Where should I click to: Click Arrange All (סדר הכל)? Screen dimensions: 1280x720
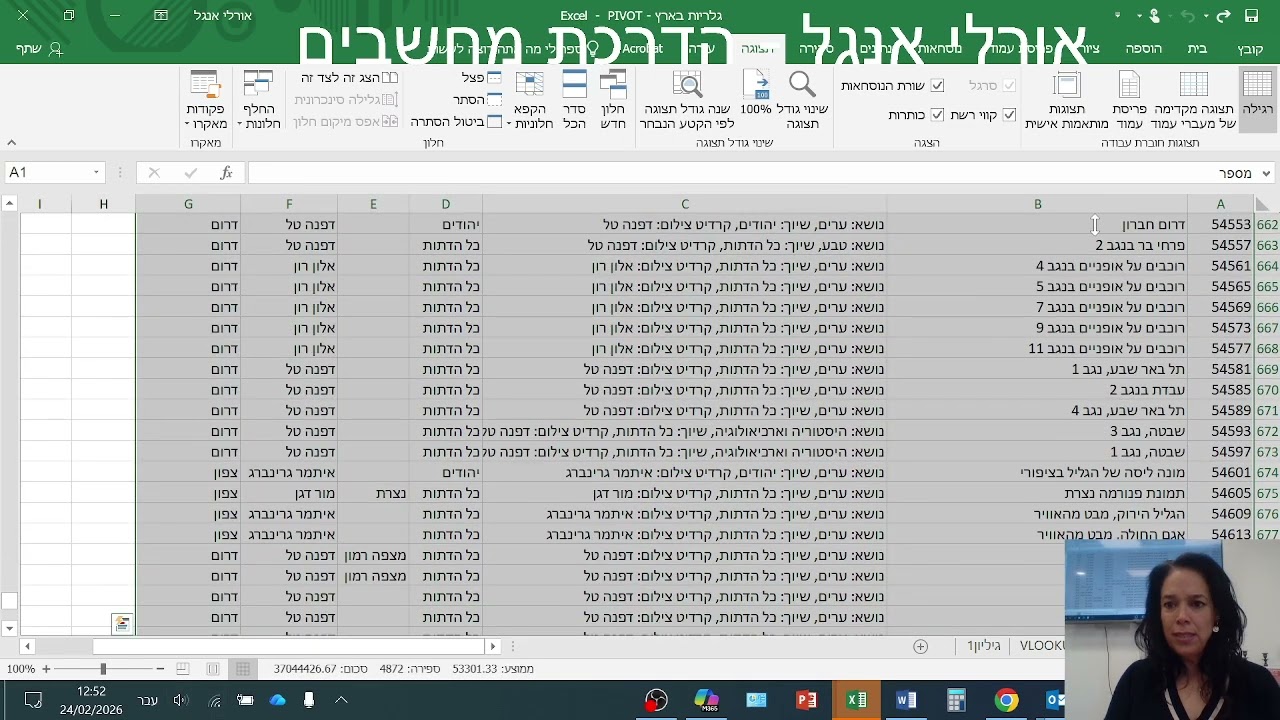click(x=574, y=100)
